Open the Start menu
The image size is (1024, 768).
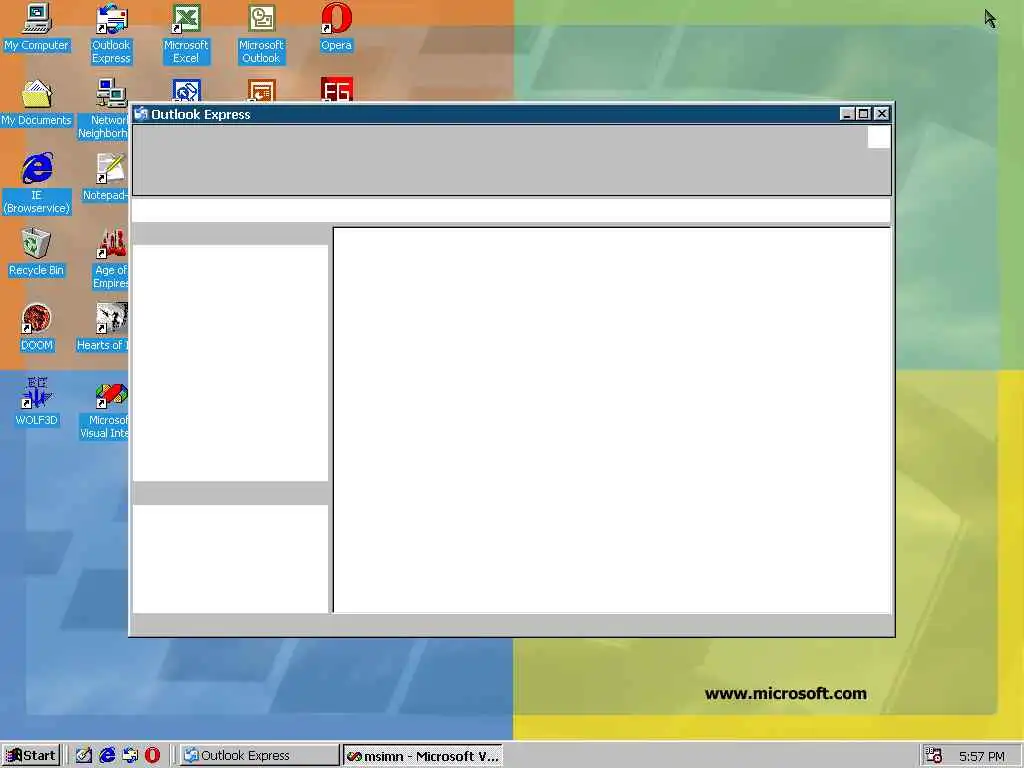click(31, 756)
